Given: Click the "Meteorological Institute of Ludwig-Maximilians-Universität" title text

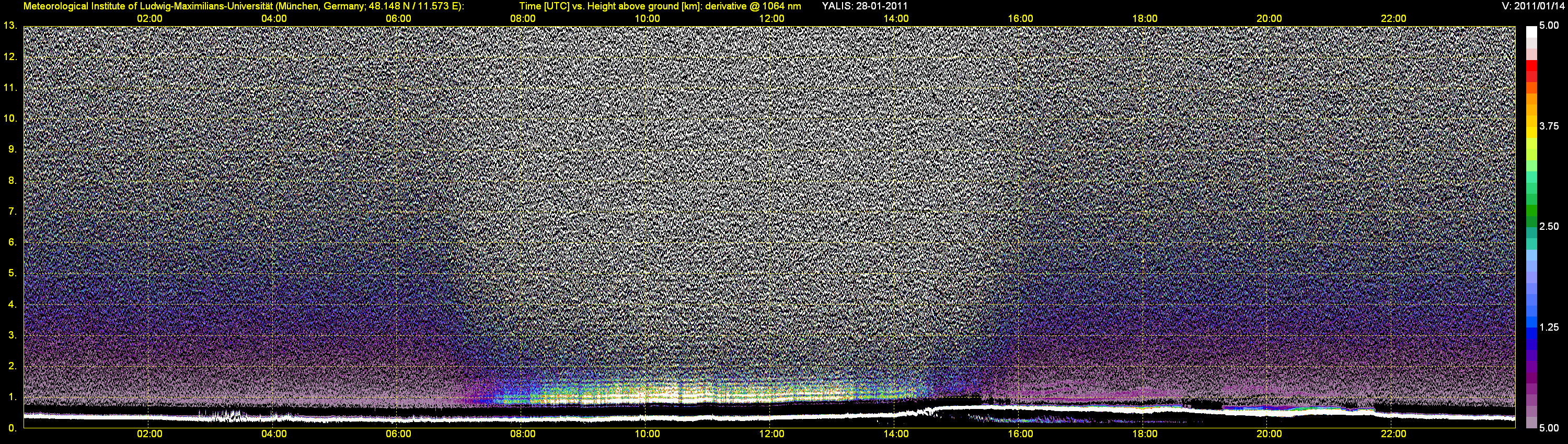Looking at the screenshot, I should click(x=148, y=6).
